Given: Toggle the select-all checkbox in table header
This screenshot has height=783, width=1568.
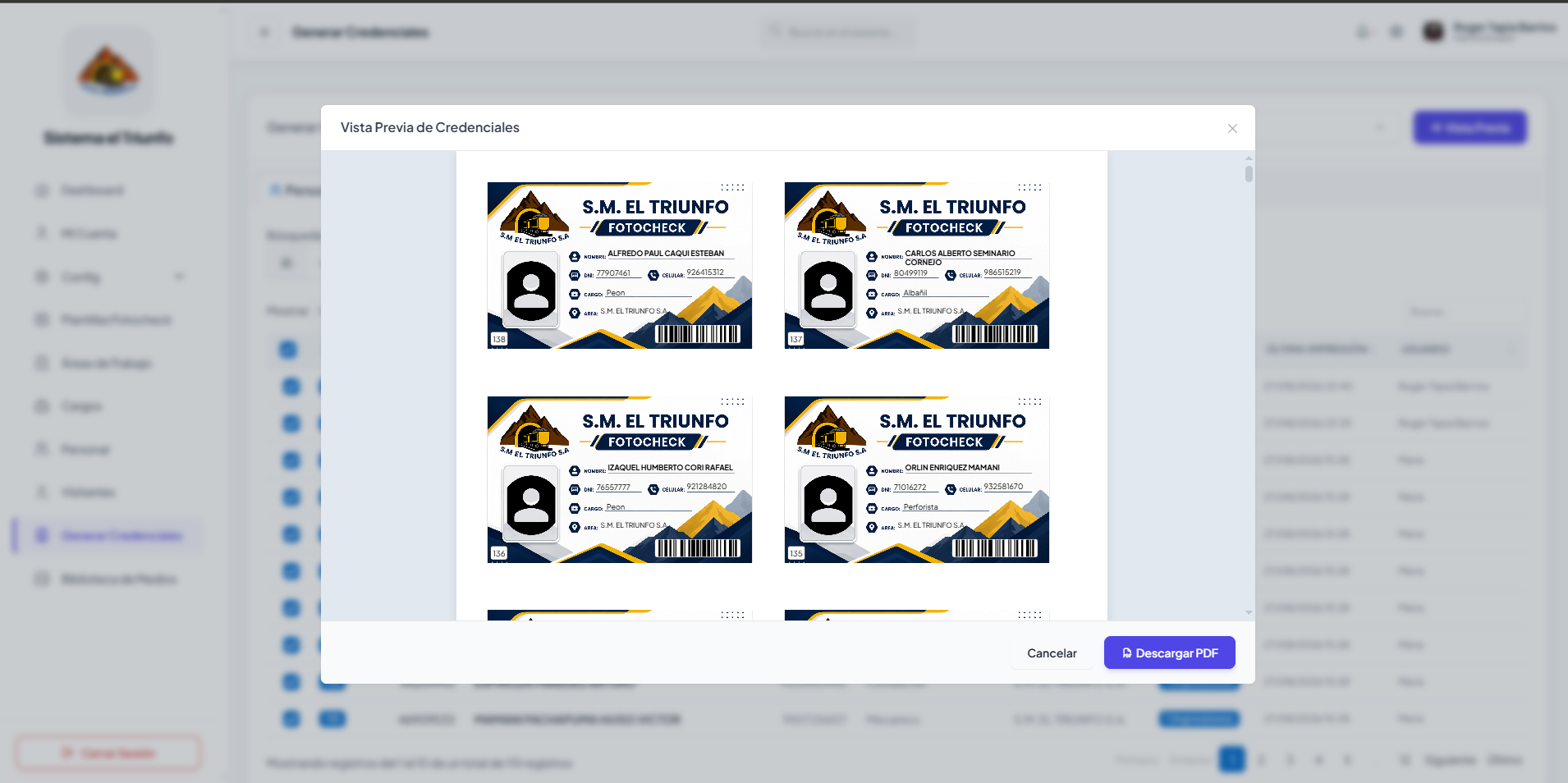Looking at the screenshot, I should point(288,350).
